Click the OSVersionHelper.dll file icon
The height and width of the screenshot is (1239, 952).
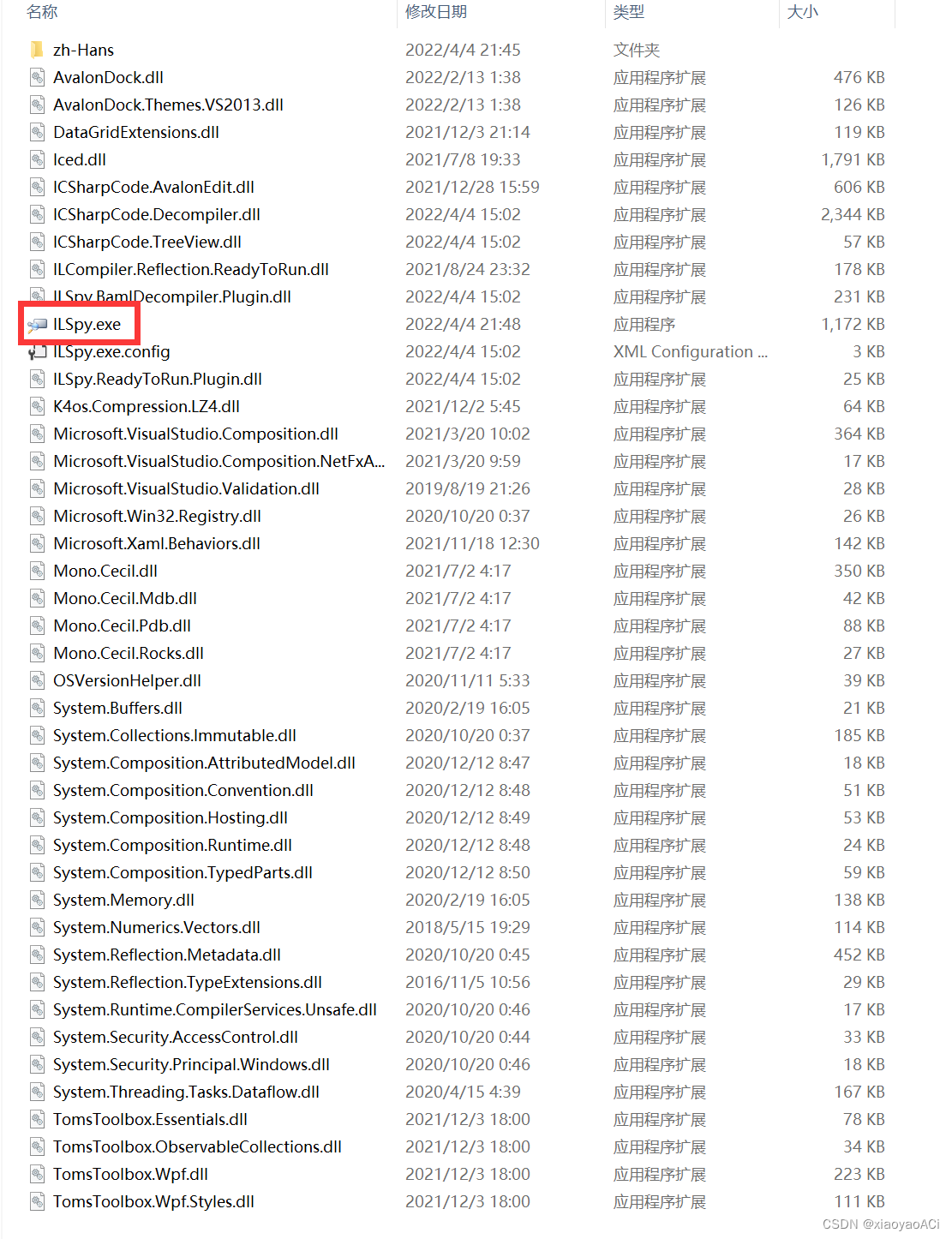tap(37, 680)
